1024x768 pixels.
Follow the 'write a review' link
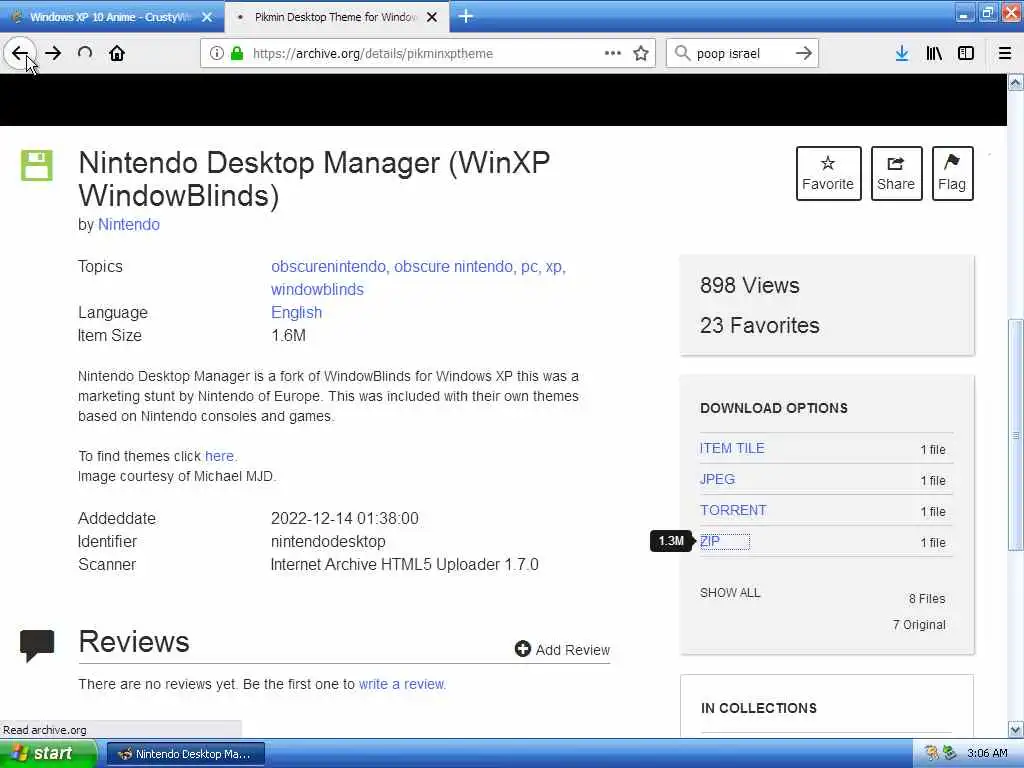coord(402,684)
